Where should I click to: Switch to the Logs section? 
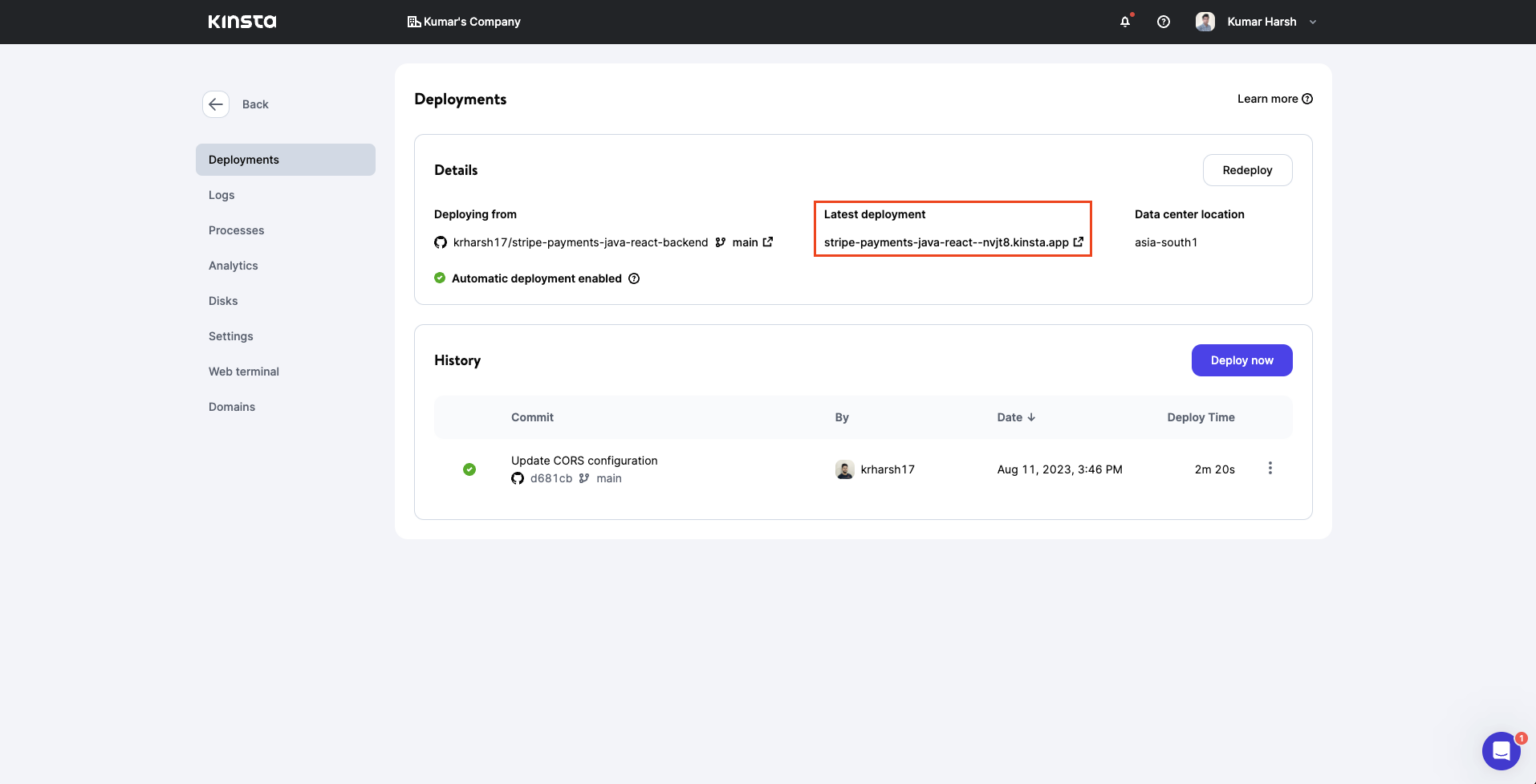[x=221, y=195]
